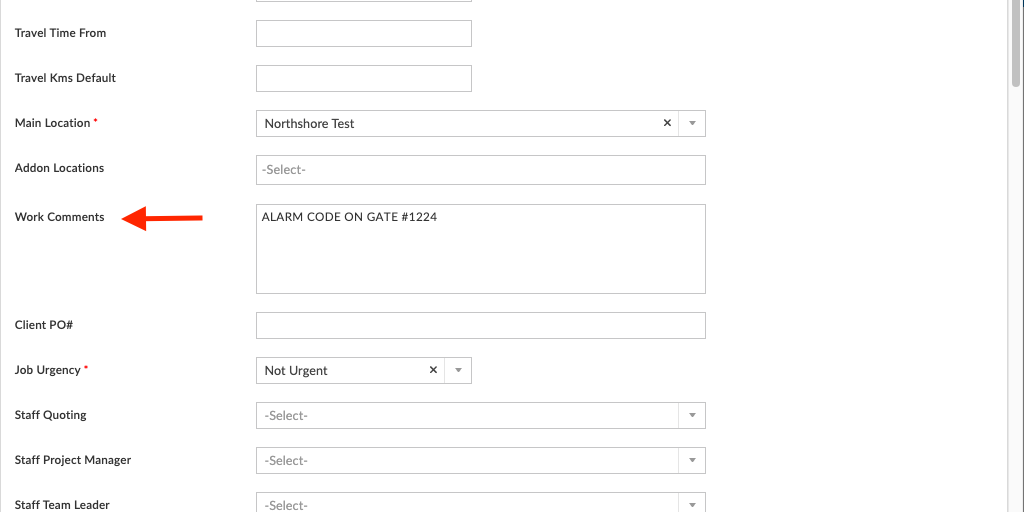Viewport: 1024px width, 512px height.
Task: Clear the Not Urgent selection
Action: (433, 370)
